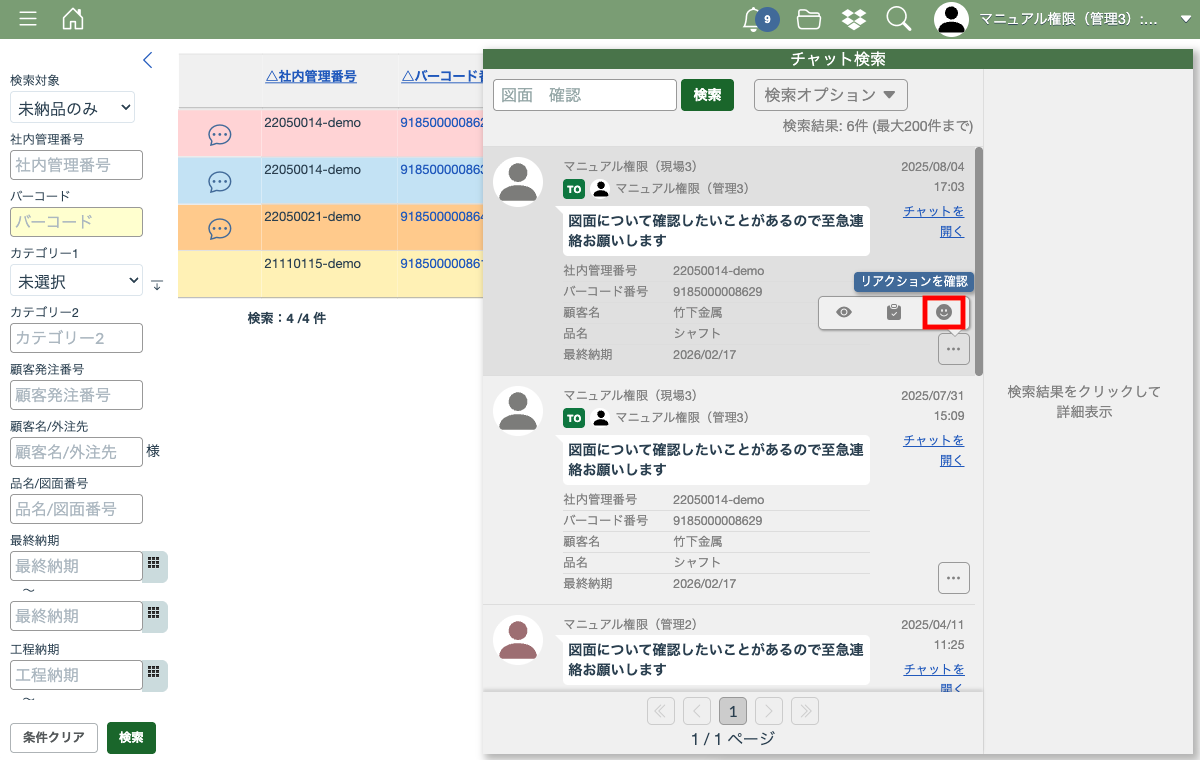Open the hamburger menu
The height and width of the screenshot is (760, 1200).
click(28, 19)
